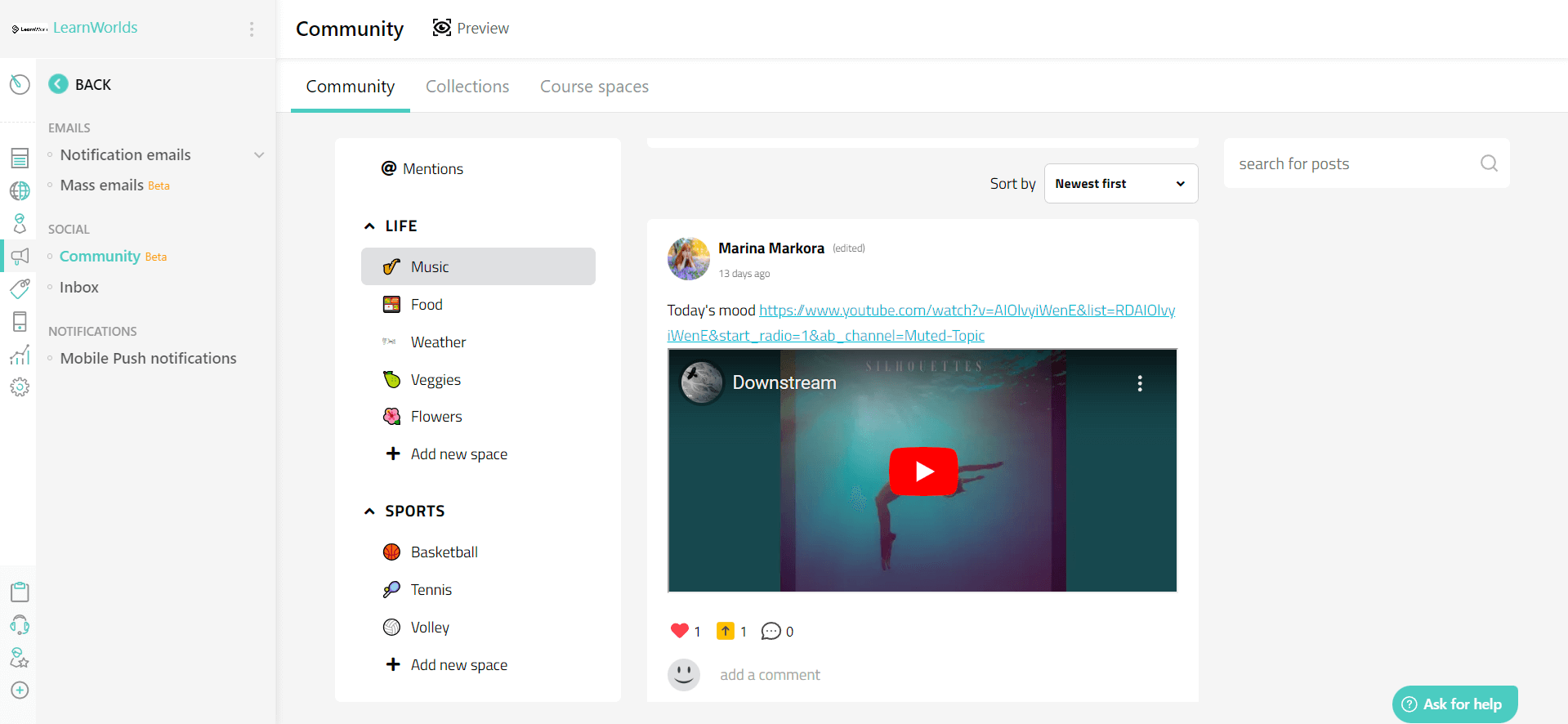Image resolution: width=1568 pixels, height=724 pixels.
Task: Click the yellow upvote arrow icon
Action: coord(725,631)
